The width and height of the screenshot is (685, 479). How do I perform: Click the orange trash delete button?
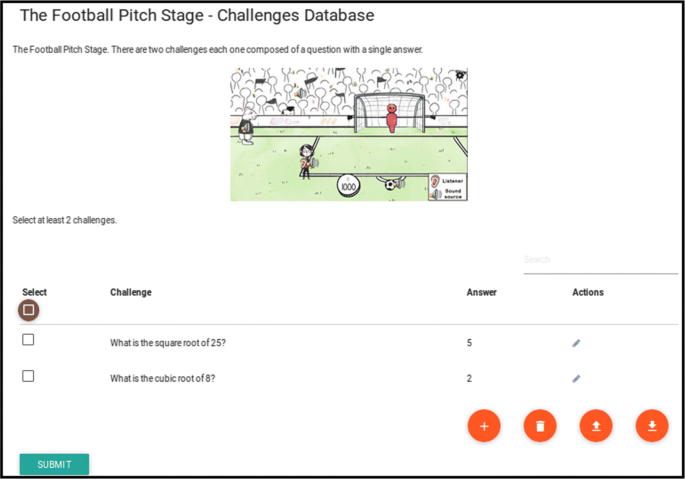click(x=540, y=426)
